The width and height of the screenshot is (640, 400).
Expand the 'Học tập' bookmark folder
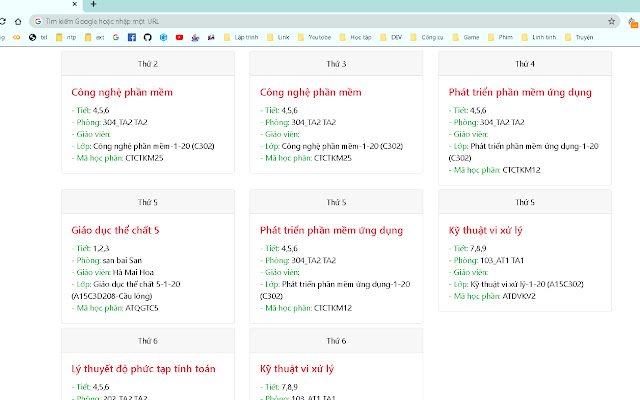click(x=353, y=37)
